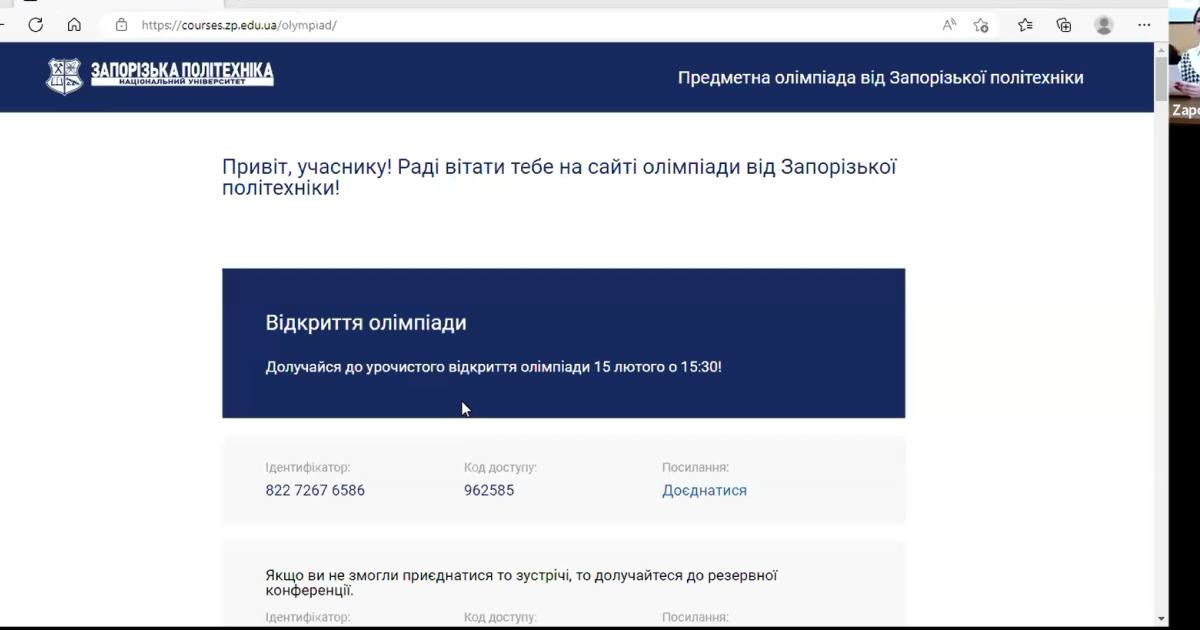The image size is (1200, 630).
Task: Click the Доєднатися link
Action: coord(704,490)
